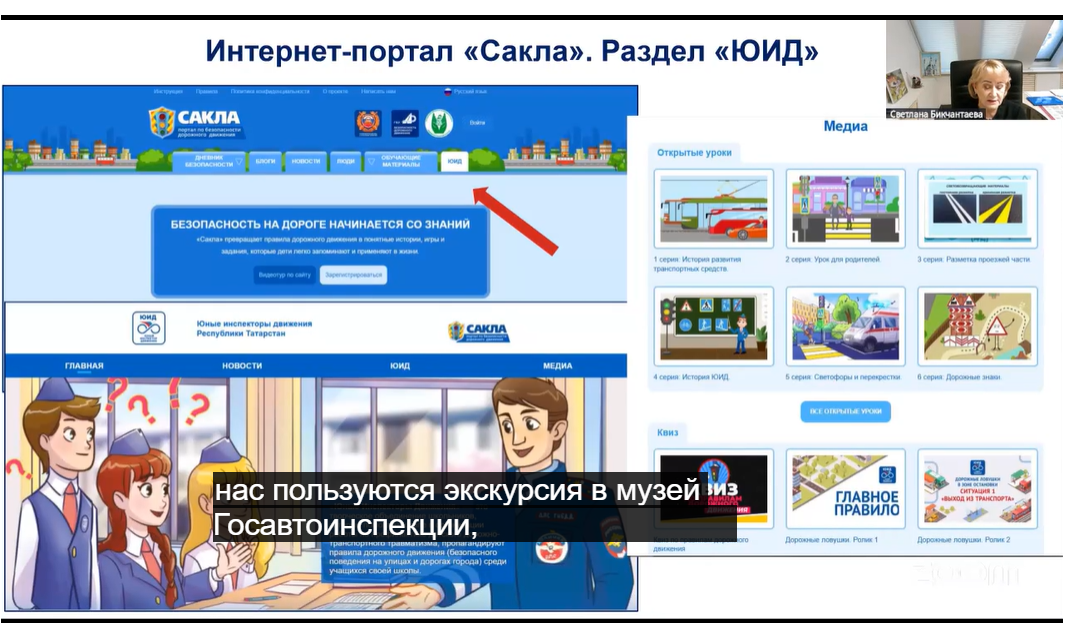Click the Войти login button

(477, 123)
